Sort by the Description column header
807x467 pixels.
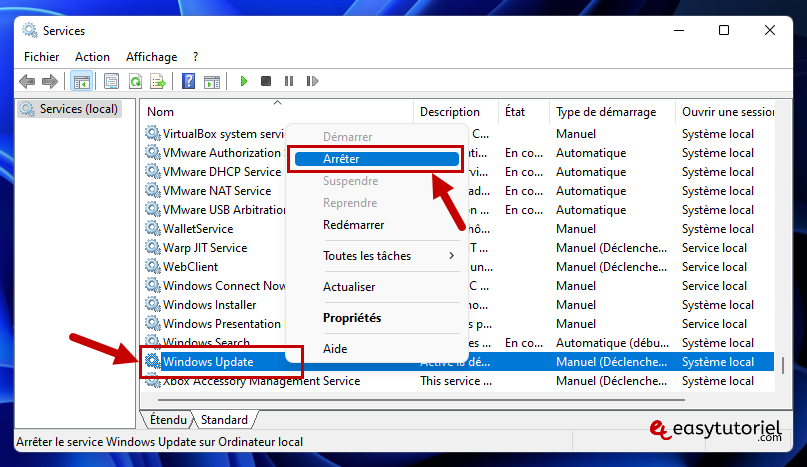pyautogui.click(x=455, y=112)
